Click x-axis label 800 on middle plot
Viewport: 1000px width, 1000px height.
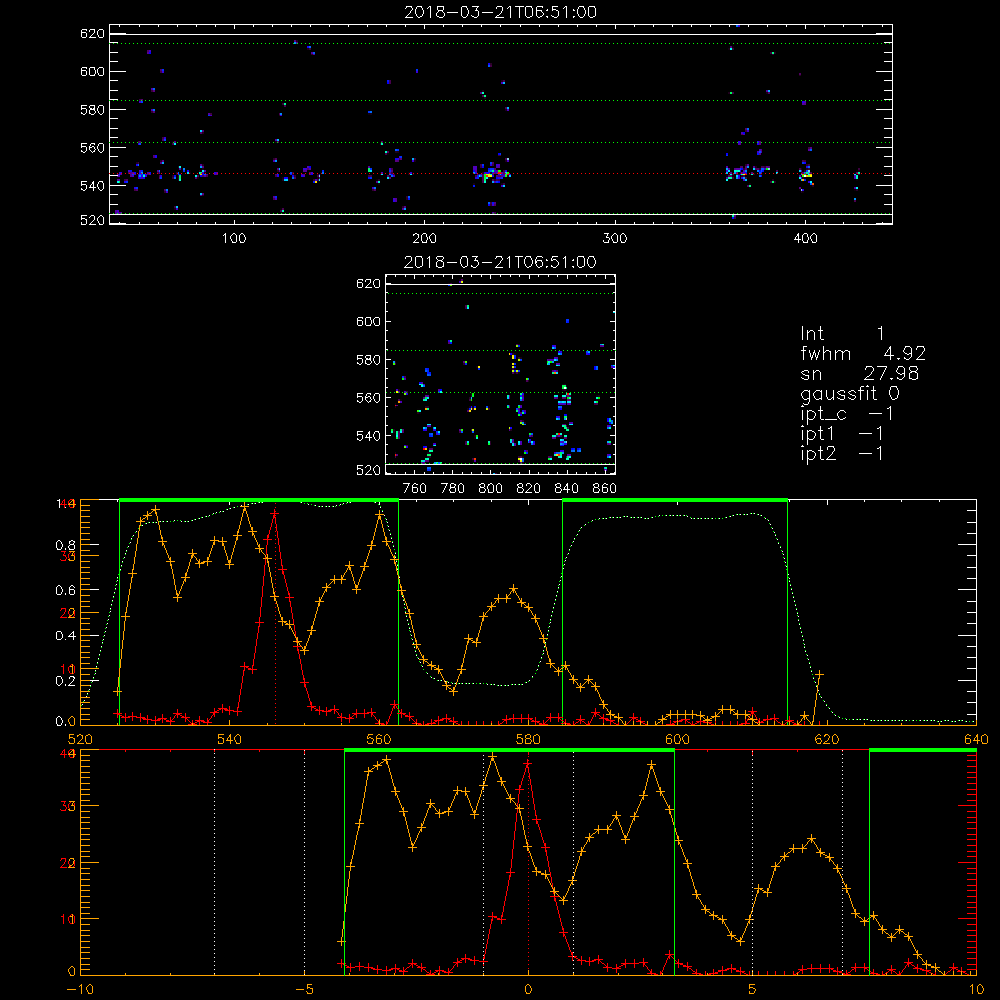pyautogui.click(x=490, y=489)
